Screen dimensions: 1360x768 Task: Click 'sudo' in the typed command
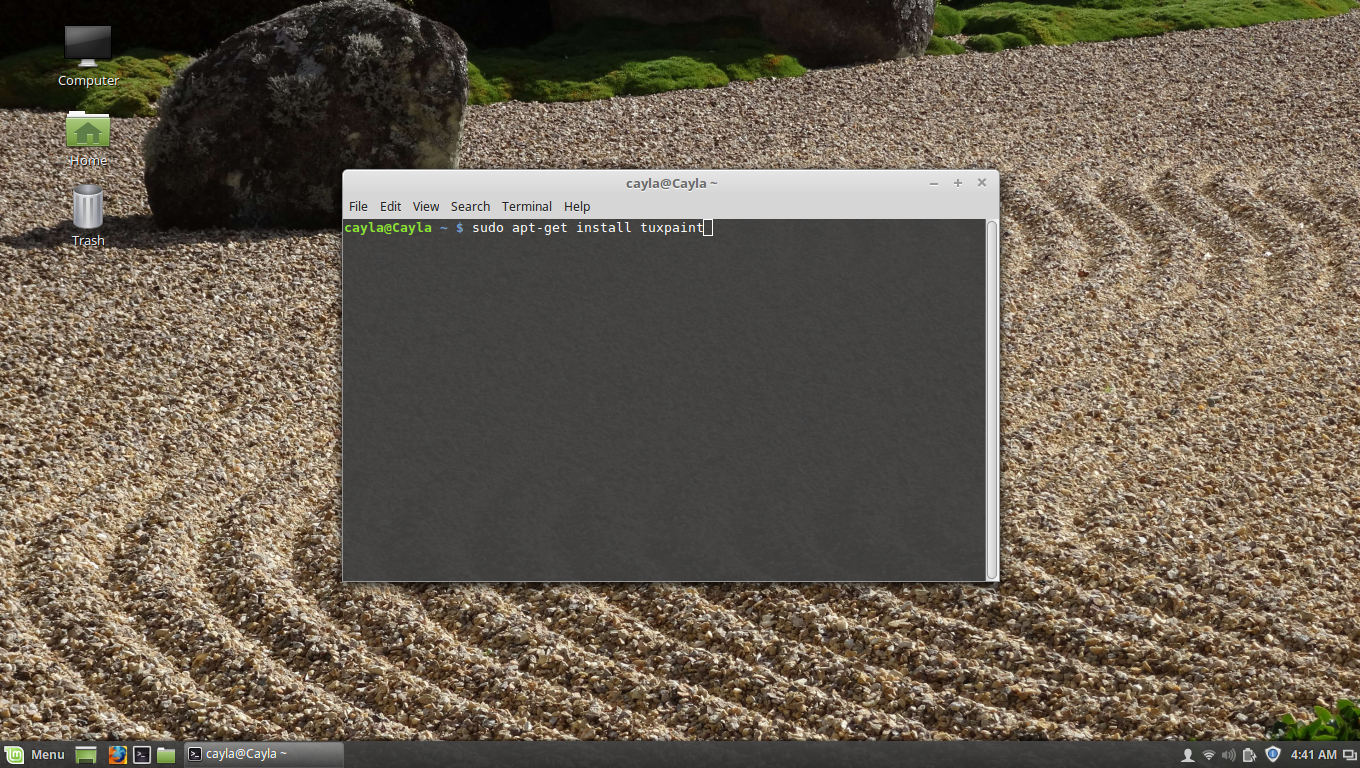coord(488,228)
